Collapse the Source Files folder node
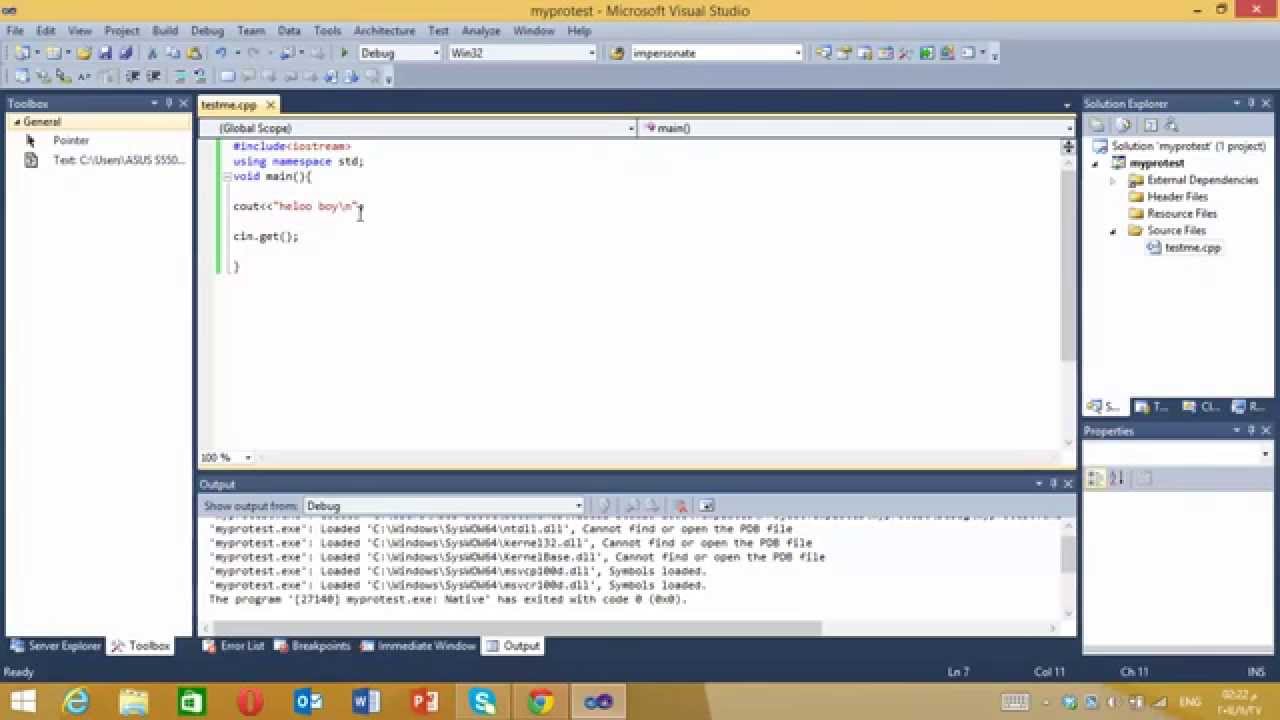 (1113, 231)
